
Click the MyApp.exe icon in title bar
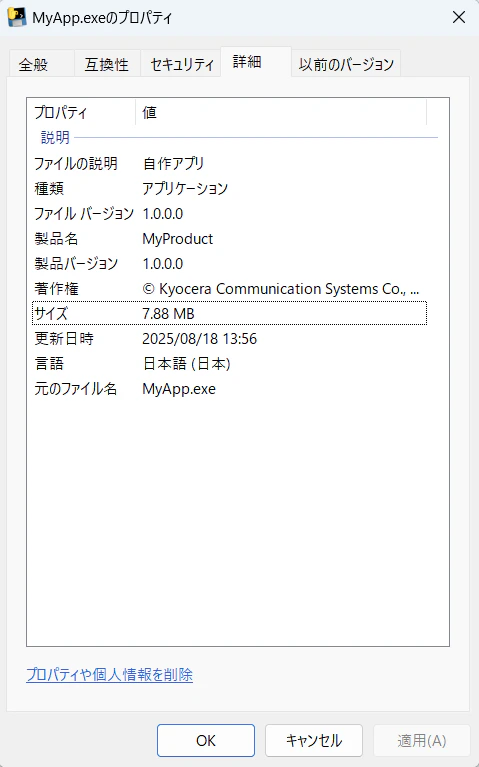[17, 18]
